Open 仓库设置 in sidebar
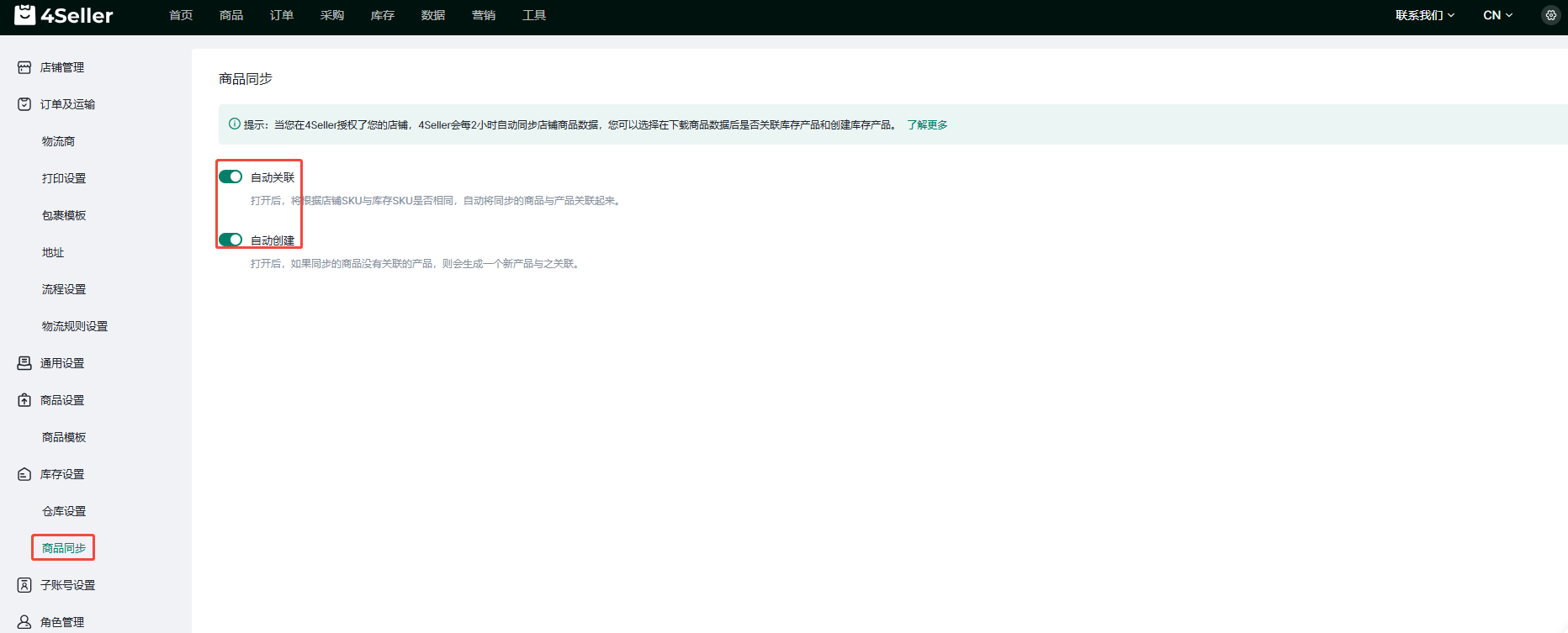Screen dimensions: 1568x633 point(64,511)
